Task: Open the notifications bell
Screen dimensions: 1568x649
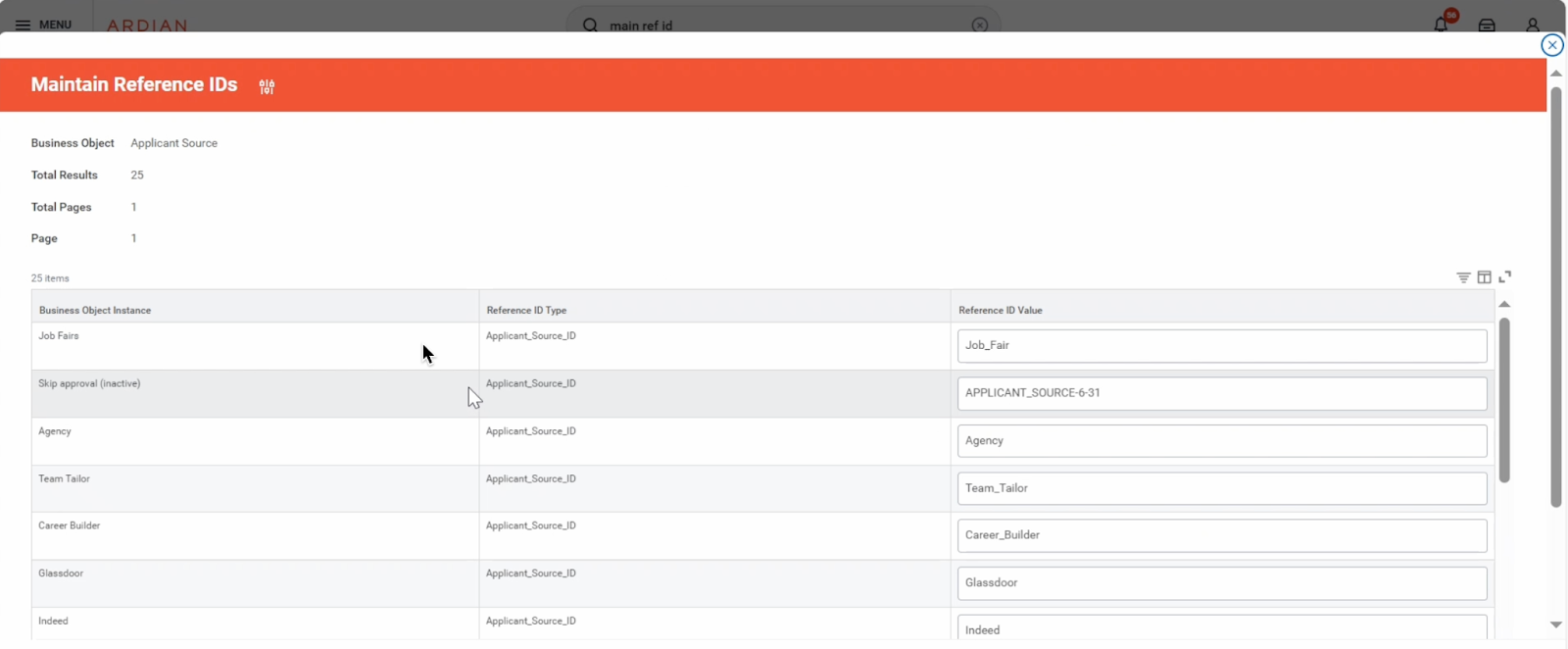Action: coord(1441,25)
